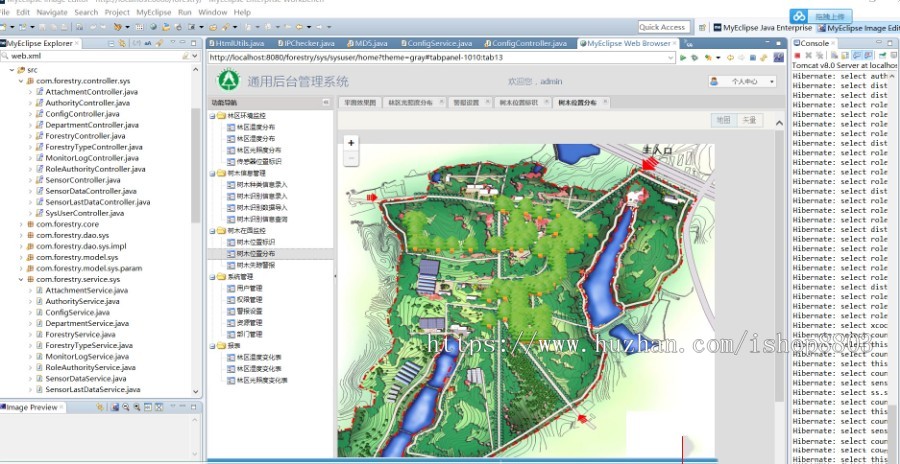Toggle map to 地图 view
Screen dimensions: 900x464
(x=723, y=120)
